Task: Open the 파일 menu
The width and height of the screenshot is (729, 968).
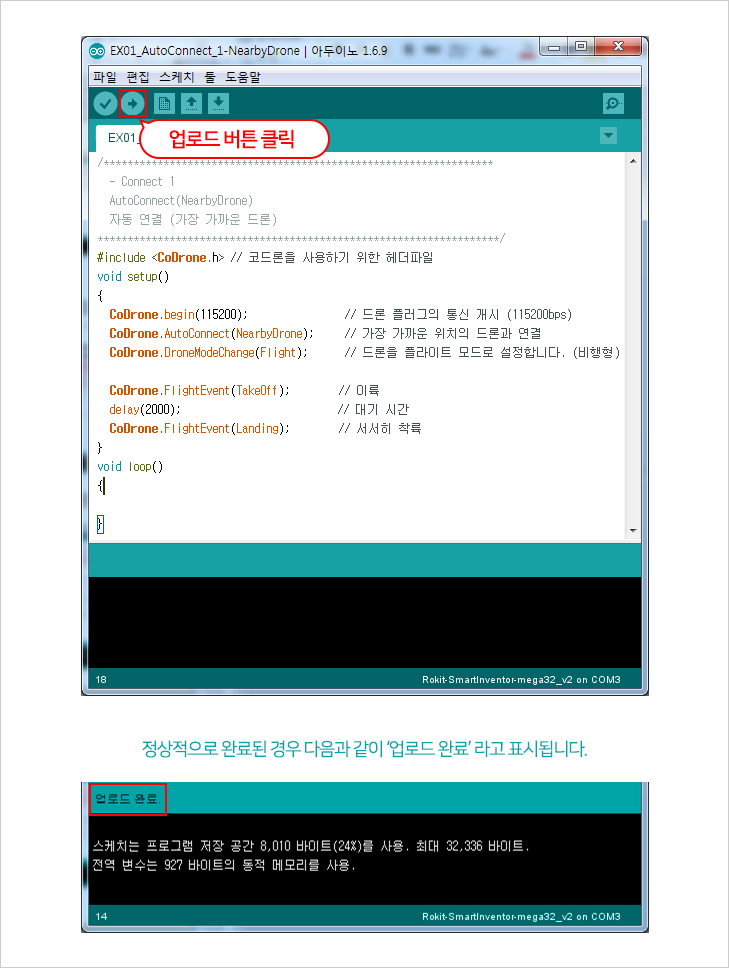Action: pos(104,76)
